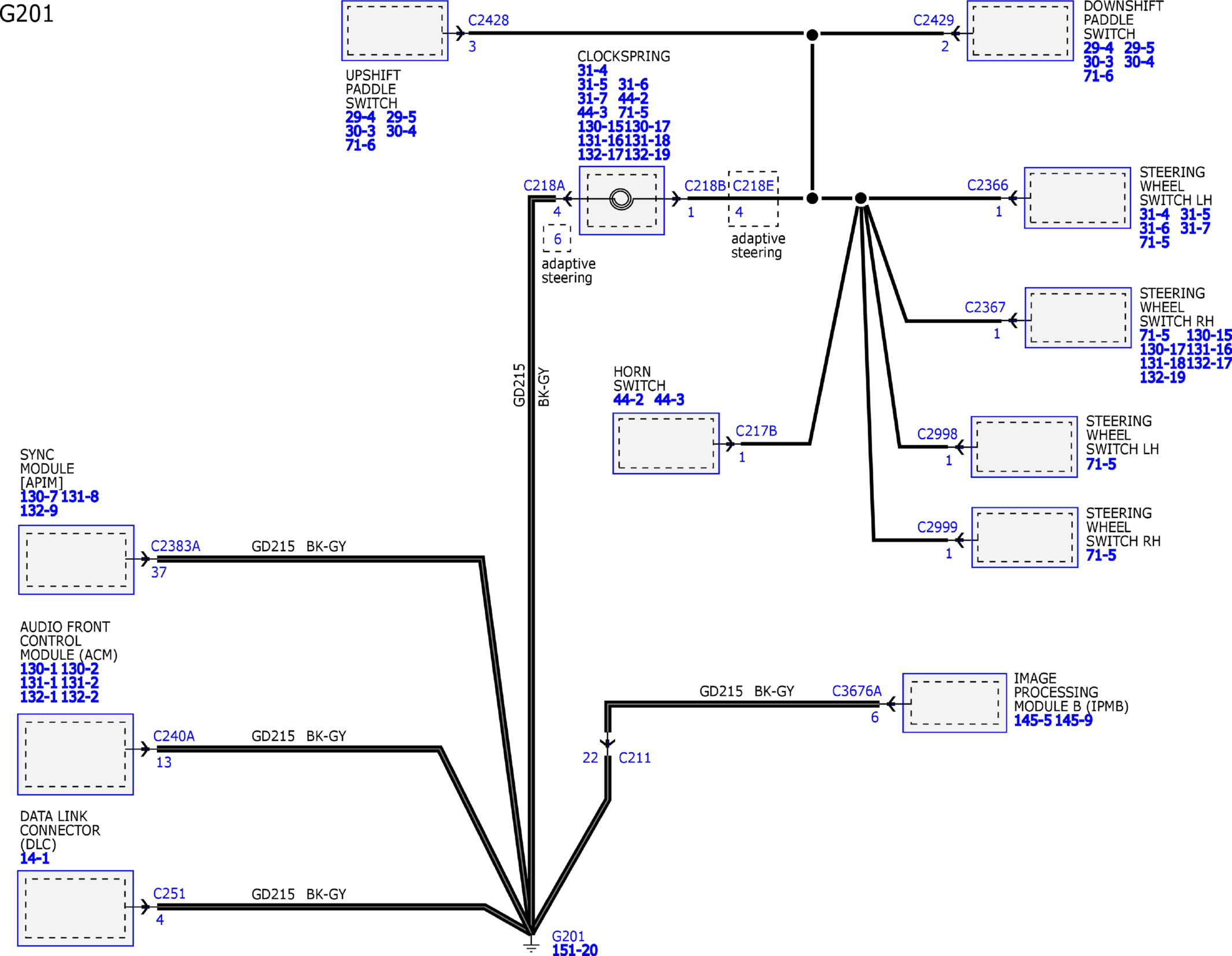Screen dimensions: 1232x956
Task: Open page link 44-2 under Horn Switch
Action: tap(628, 400)
